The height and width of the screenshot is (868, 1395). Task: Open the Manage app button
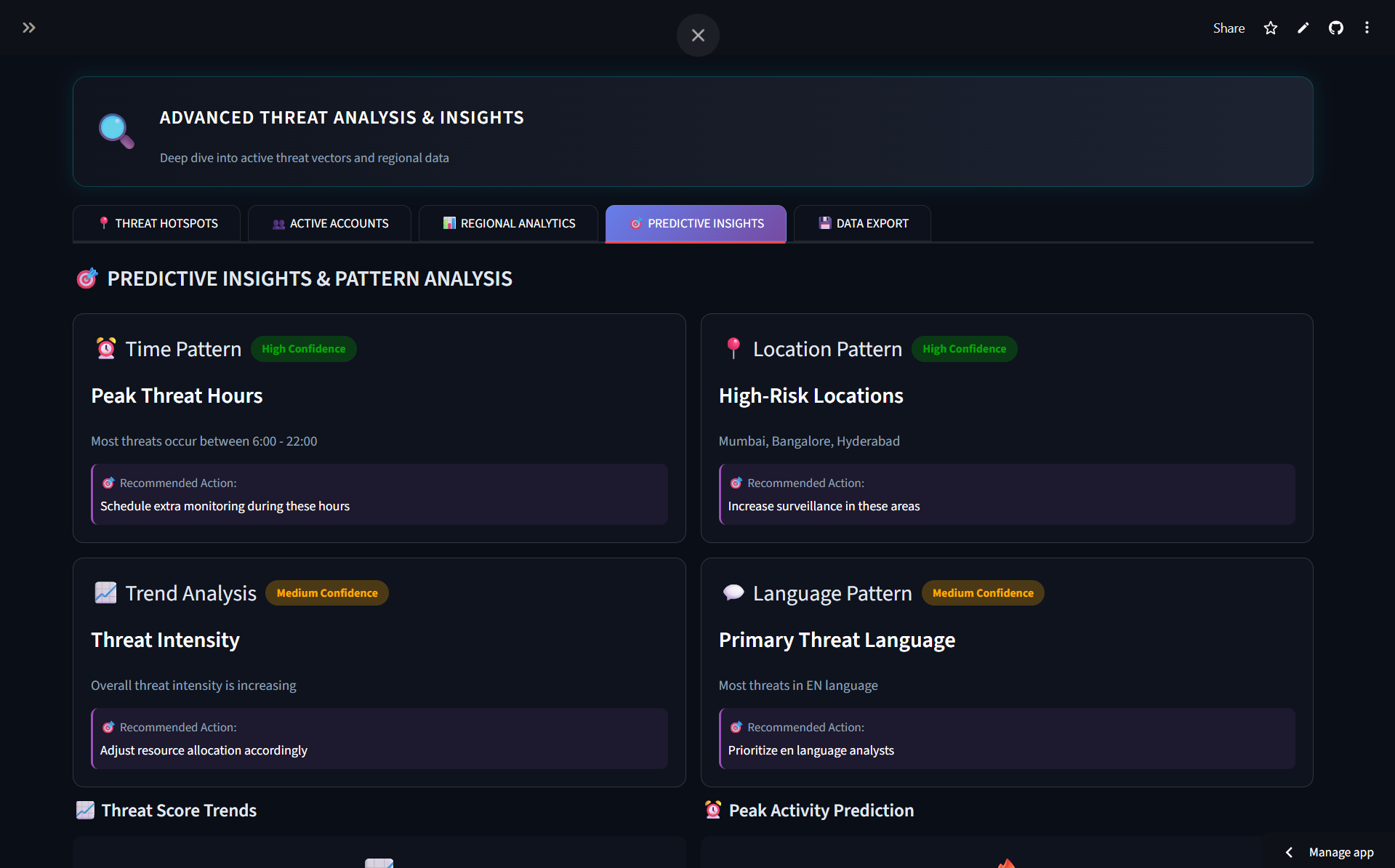pos(1341,852)
